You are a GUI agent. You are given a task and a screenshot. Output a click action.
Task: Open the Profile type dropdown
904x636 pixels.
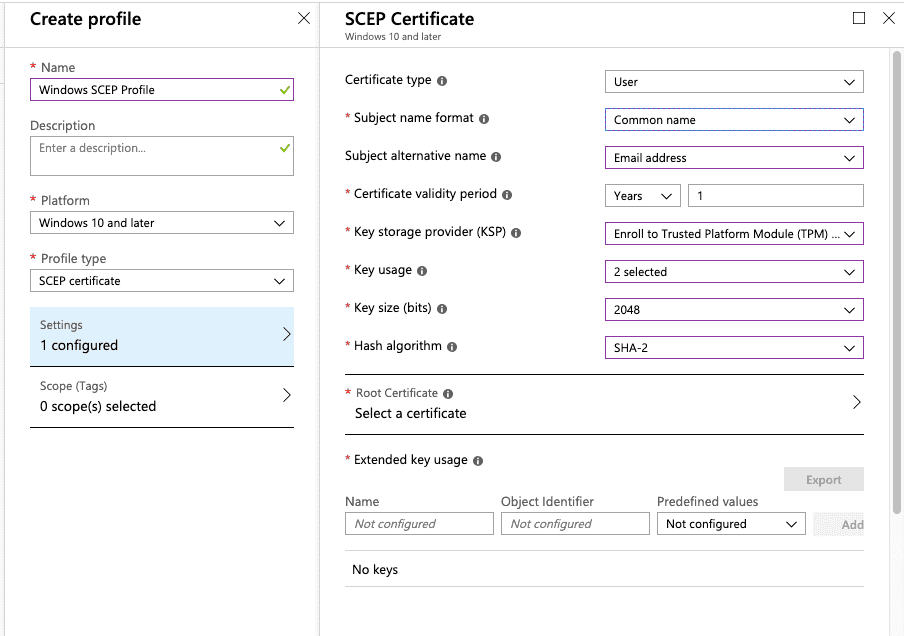pos(161,281)
